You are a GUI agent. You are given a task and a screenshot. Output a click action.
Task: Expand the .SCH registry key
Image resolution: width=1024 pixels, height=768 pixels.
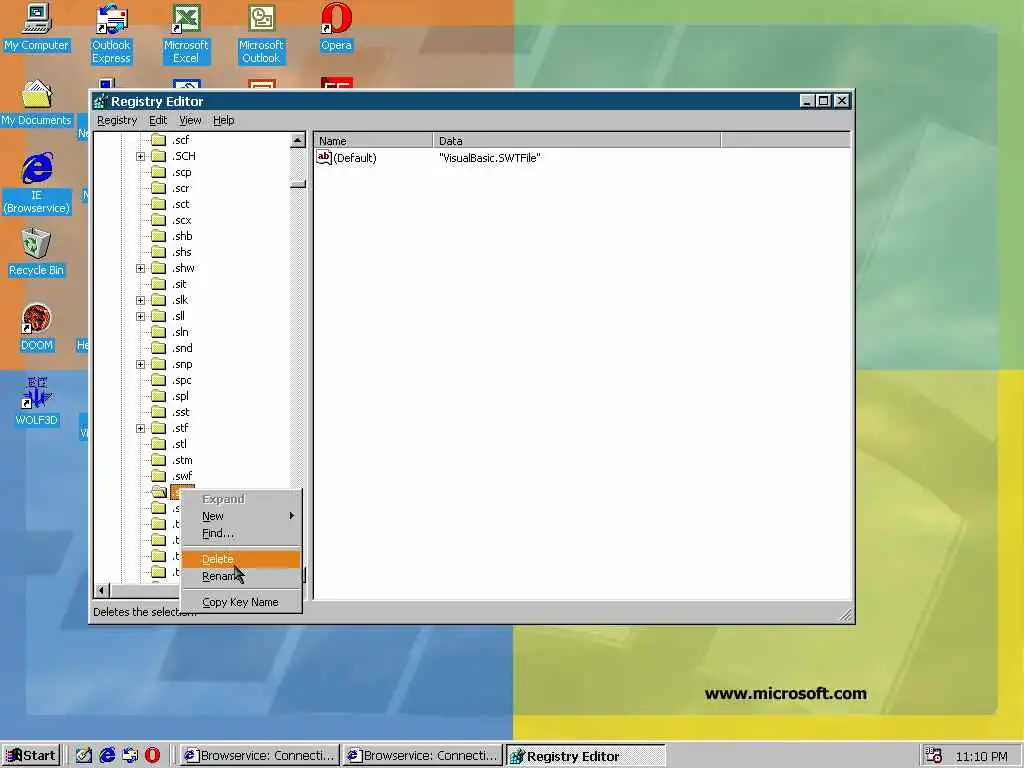tap(140, 156)
